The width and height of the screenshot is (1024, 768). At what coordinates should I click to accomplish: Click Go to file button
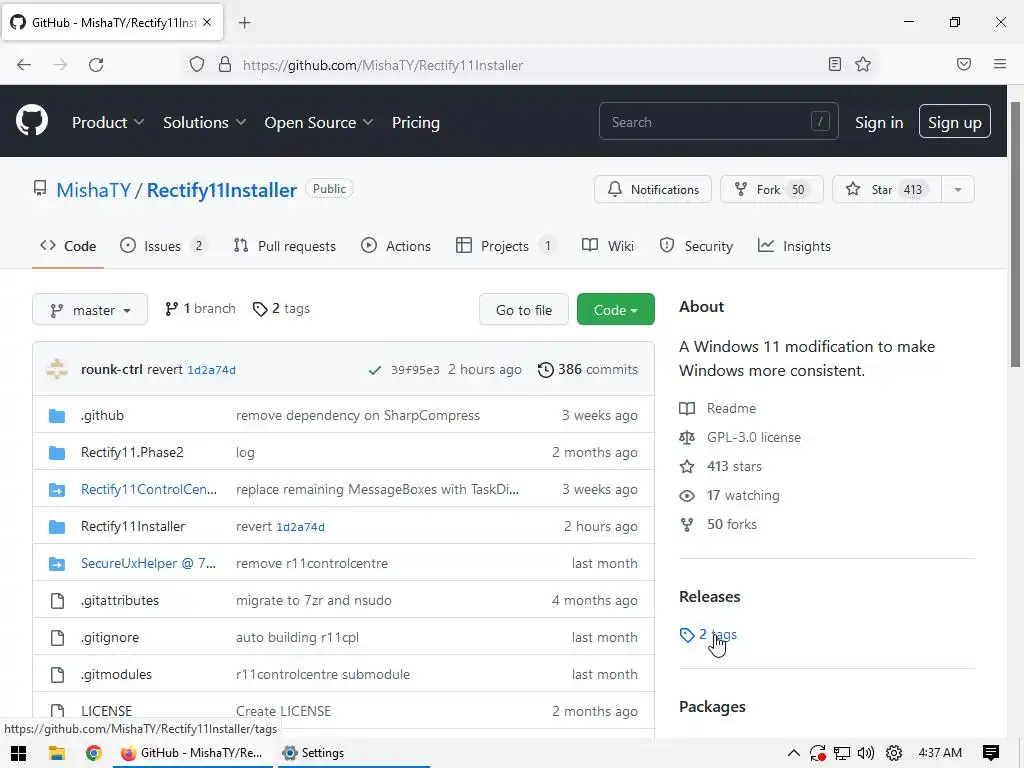(524, 310)
